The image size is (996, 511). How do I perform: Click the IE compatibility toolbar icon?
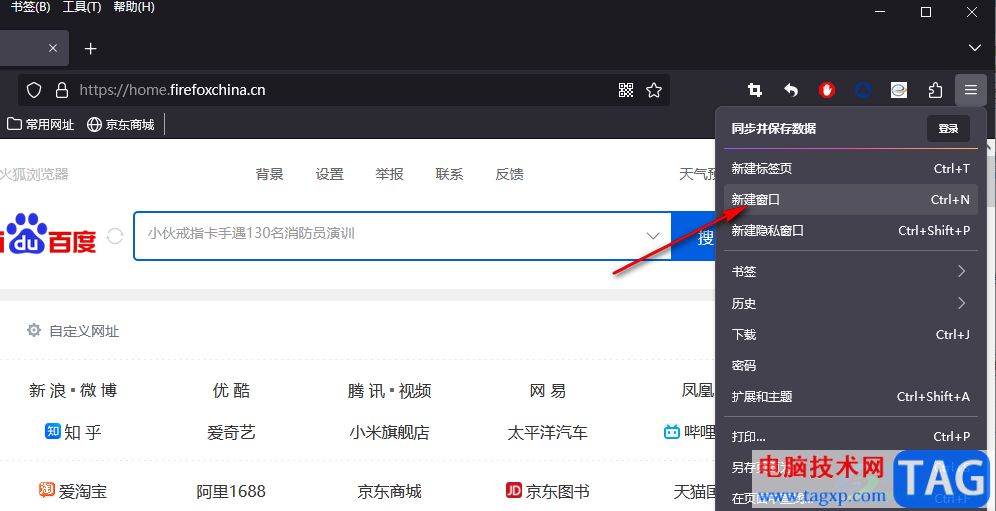click(x=899, y=90)
